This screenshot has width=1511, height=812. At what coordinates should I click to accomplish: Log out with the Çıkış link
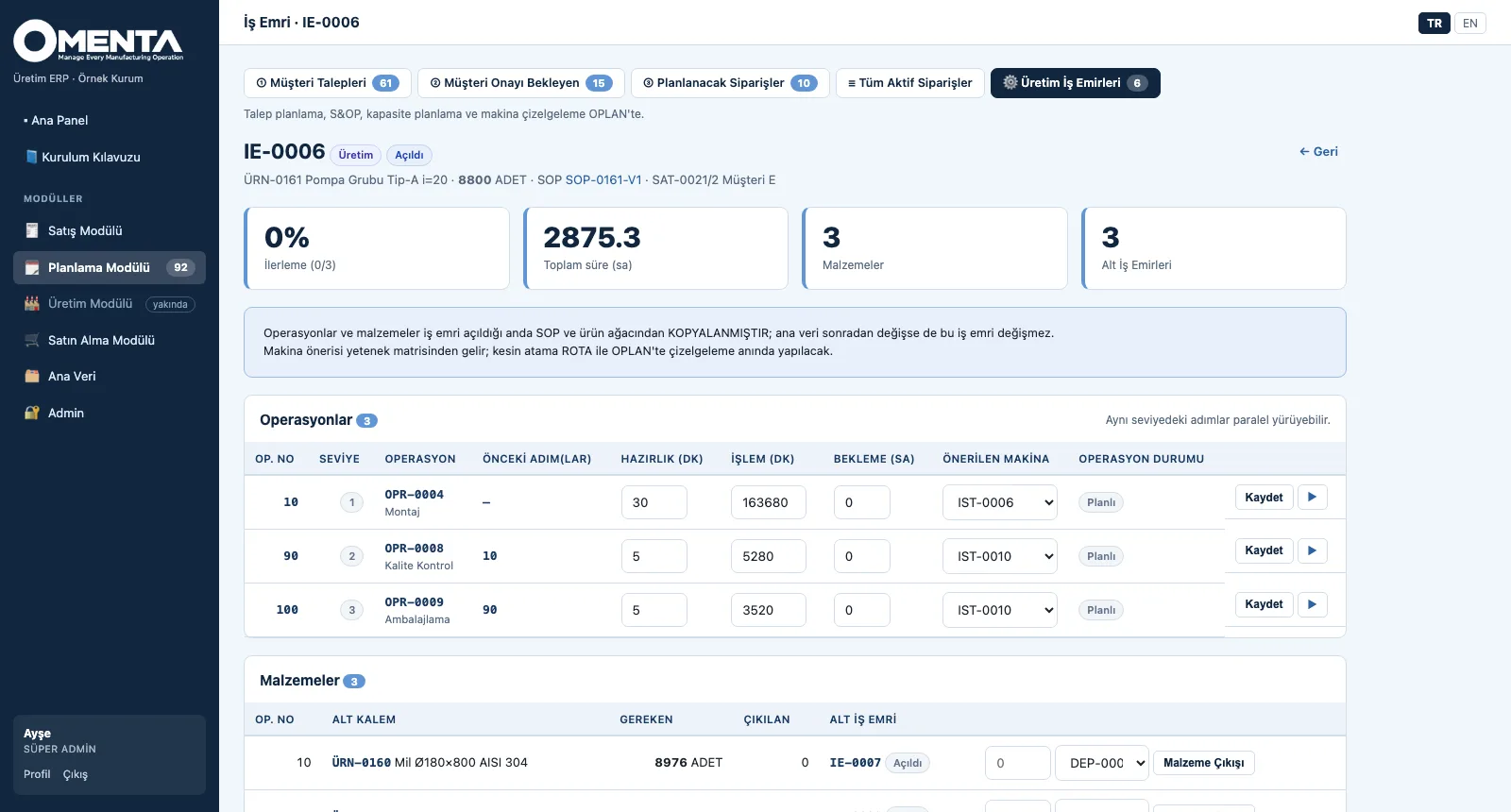point(76,774)
